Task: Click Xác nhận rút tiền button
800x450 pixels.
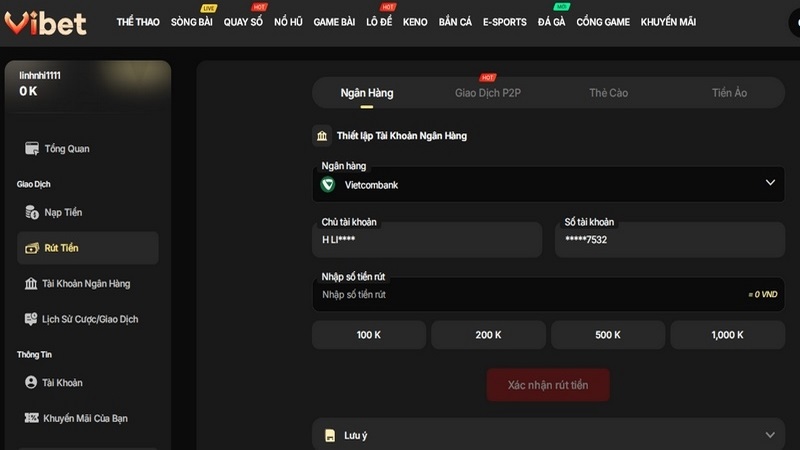Action: pos(548,385)
